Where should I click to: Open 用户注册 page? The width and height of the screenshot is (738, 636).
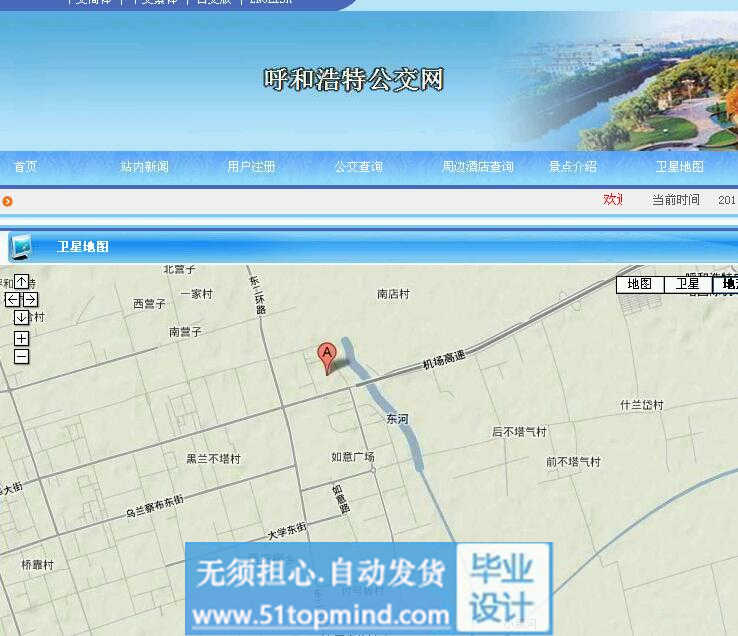click(251, 167)
